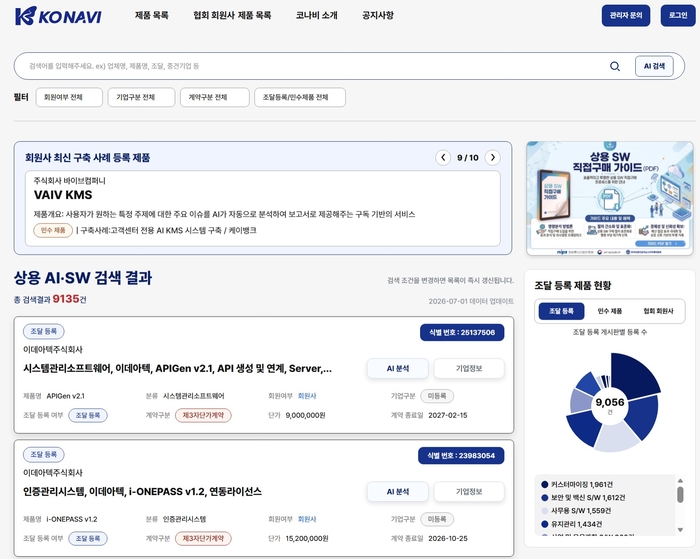Click the 총 검색결과 9135건 count

click(x=50, y=299)
